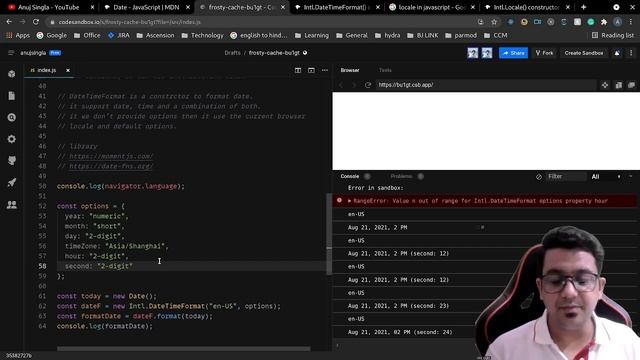Open the Console panel tab
Viewport: 640px width, 360px height.
350,176
